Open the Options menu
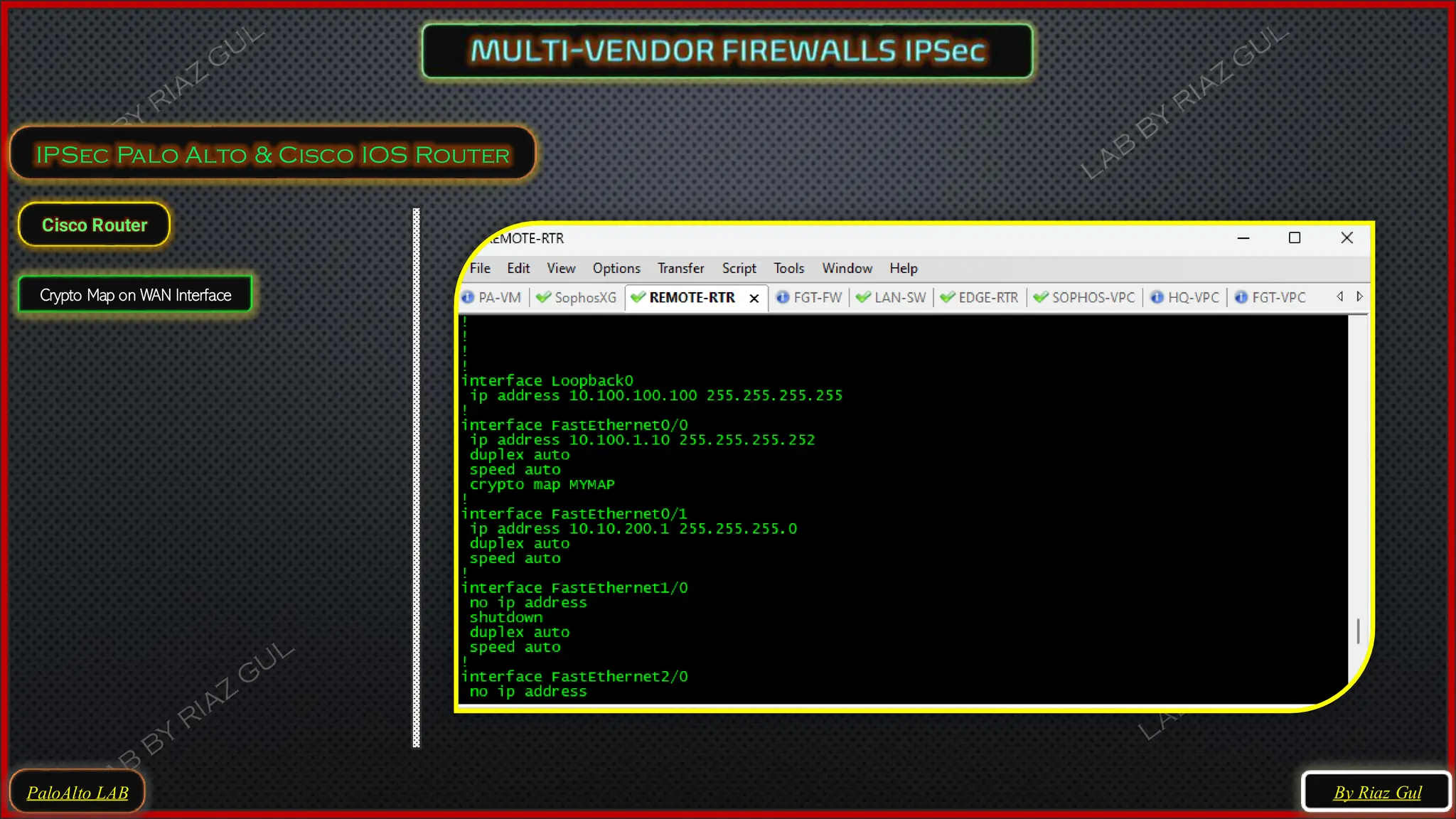Screen dimensions: 1456x819 click(616, 268)
